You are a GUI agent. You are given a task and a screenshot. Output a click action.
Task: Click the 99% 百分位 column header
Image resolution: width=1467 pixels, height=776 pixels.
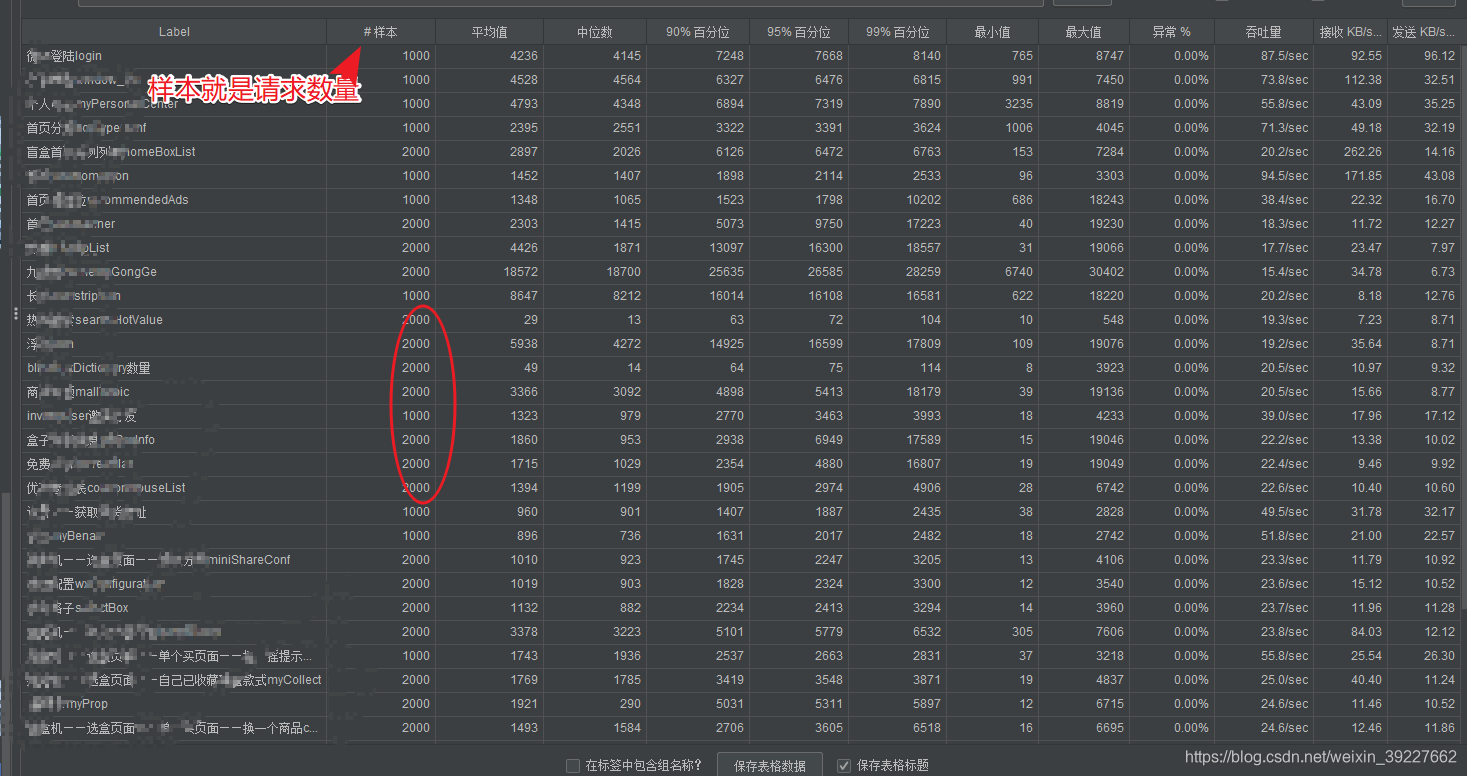pos(897,32)
